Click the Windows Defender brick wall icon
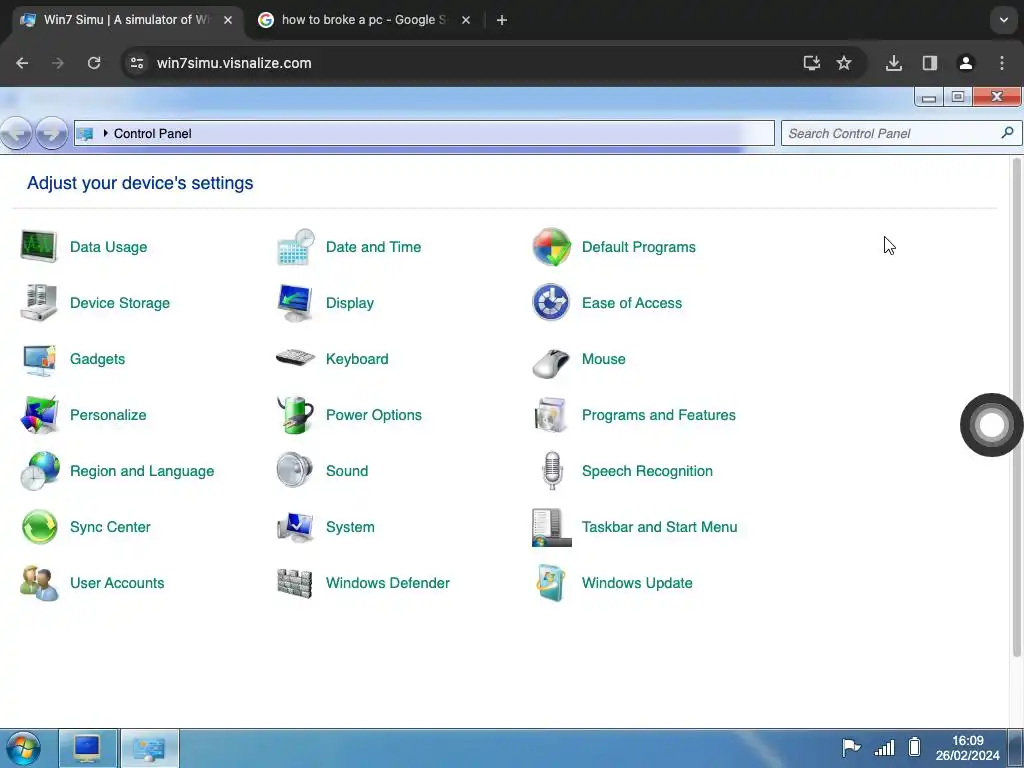Image resolution: width=1024 pixels, height=768 pixels. pyautogui.click(x=295, y=583)
